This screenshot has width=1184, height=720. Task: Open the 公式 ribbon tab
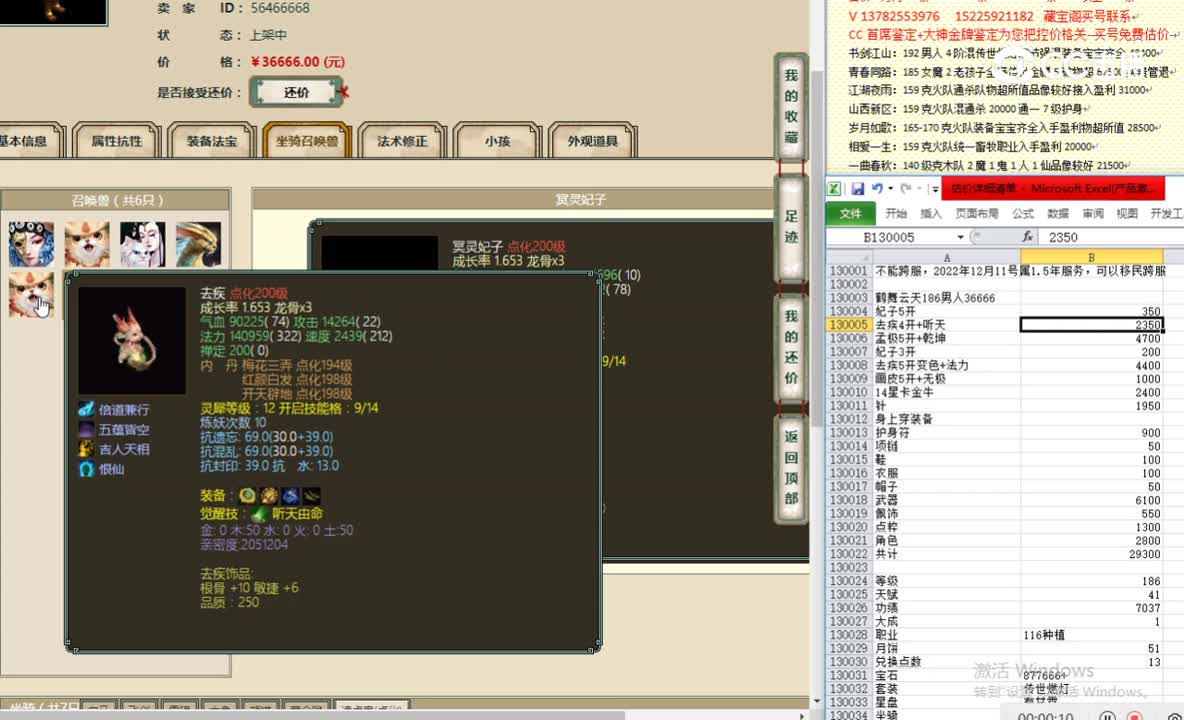tap(1023, 214)
